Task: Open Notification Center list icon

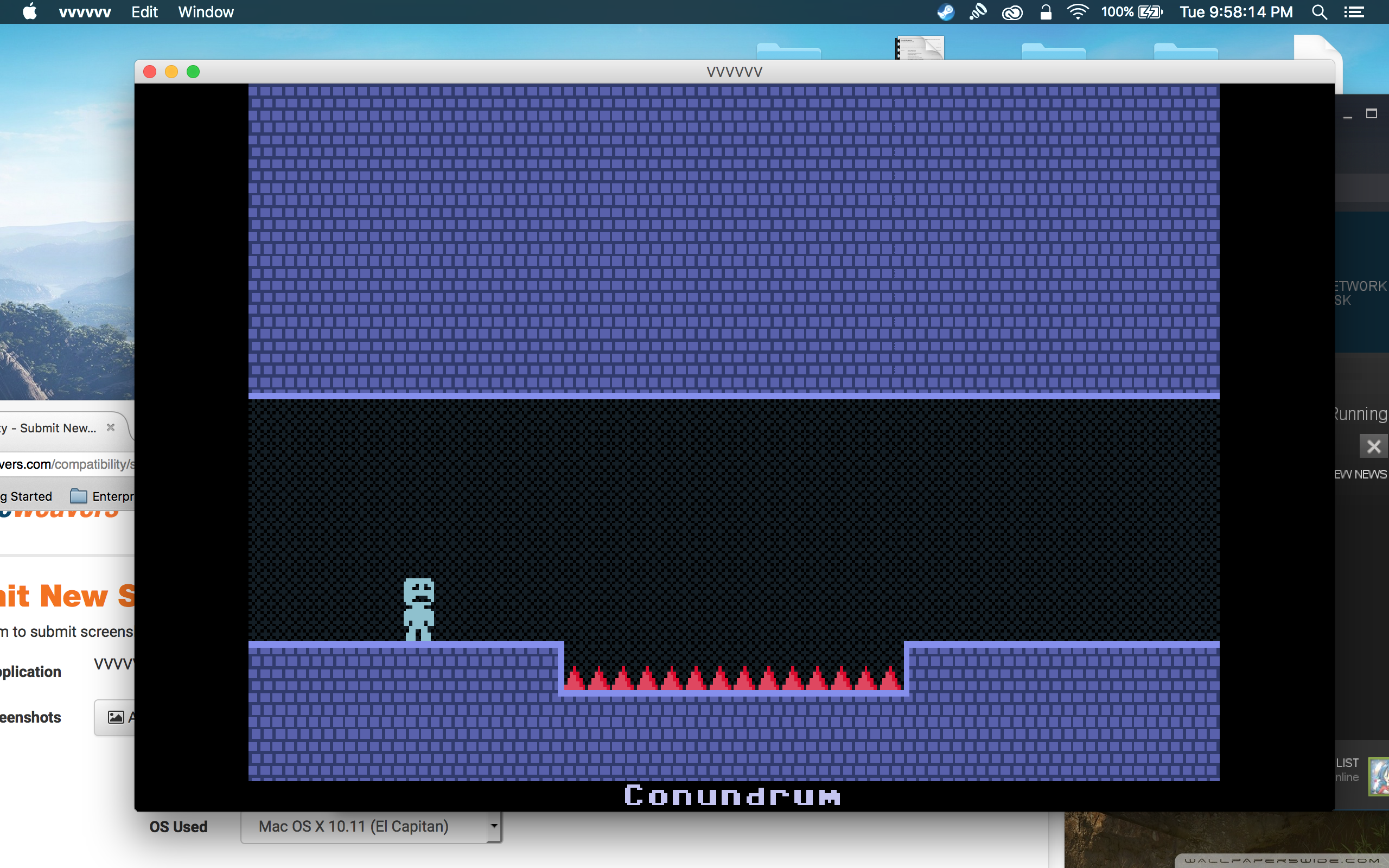Action: 1355,12
